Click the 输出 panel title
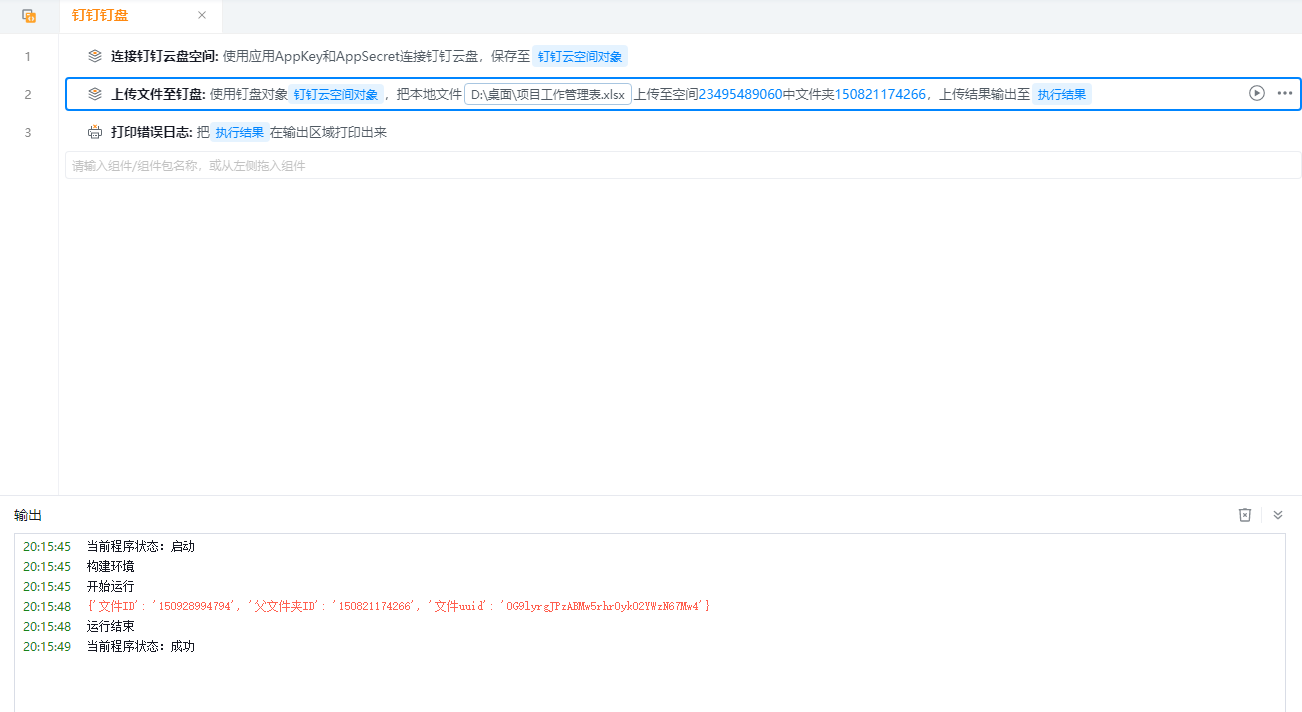1302x712 pixels. [28, 515]
